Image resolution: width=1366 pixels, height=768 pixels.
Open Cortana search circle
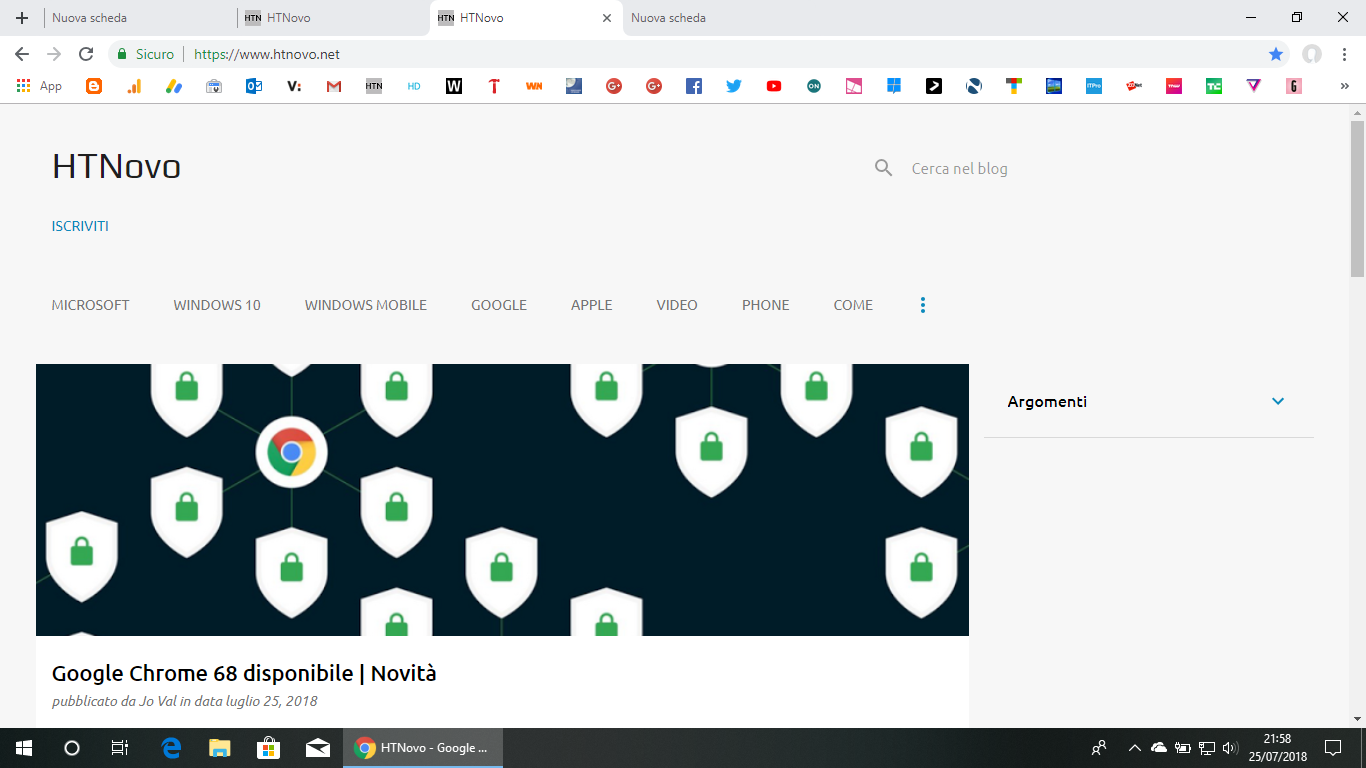[x=71, y=748]
